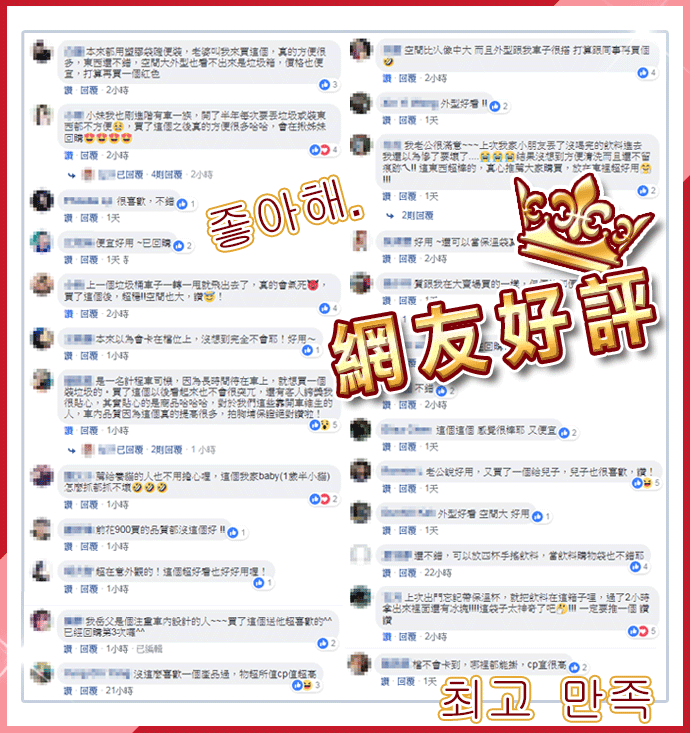Click the haha reaction on 沒這麼喜歡一個產品過 comment
This screenshot has height=733, width=690.
point(307,685)
